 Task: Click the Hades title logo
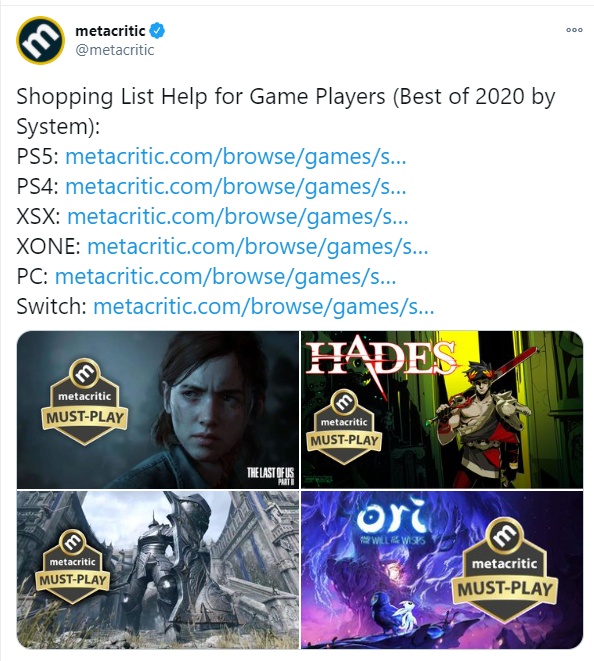tap(381, 359)
